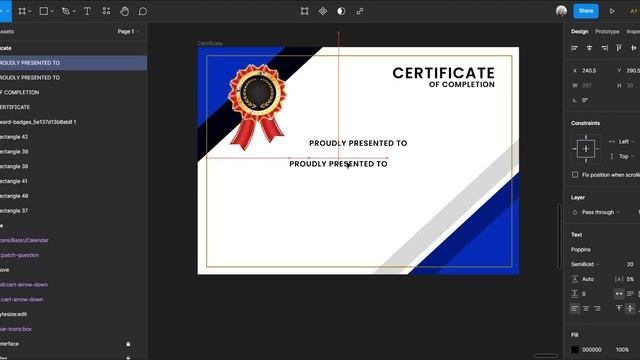Click line height Auto field
Viewport: 640px width, 360px height.
588,279
